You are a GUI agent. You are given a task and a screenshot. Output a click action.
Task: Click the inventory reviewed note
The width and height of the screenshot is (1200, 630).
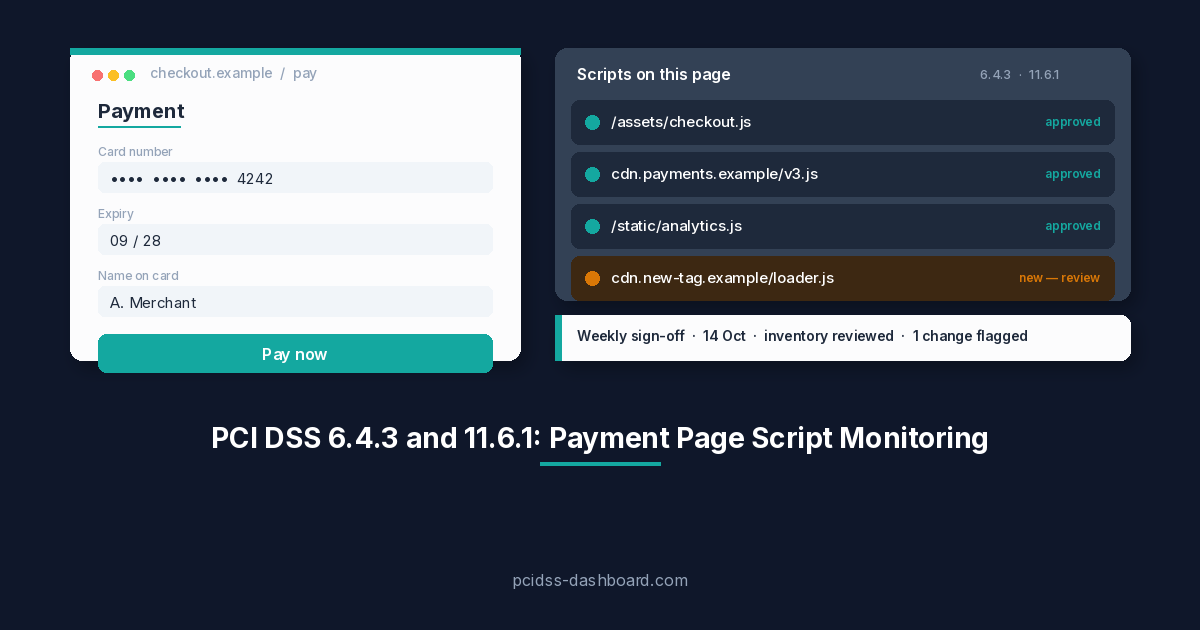[829, 336]
